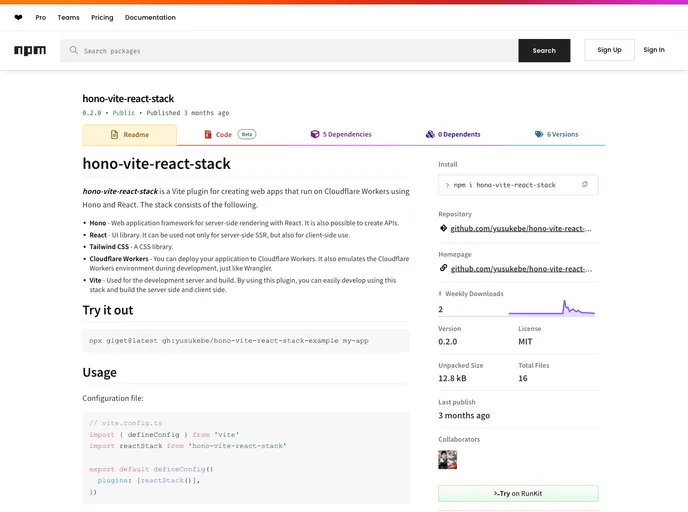Click the Beta badge on Code tab
The image size is (688, 512).
point(247,134)
